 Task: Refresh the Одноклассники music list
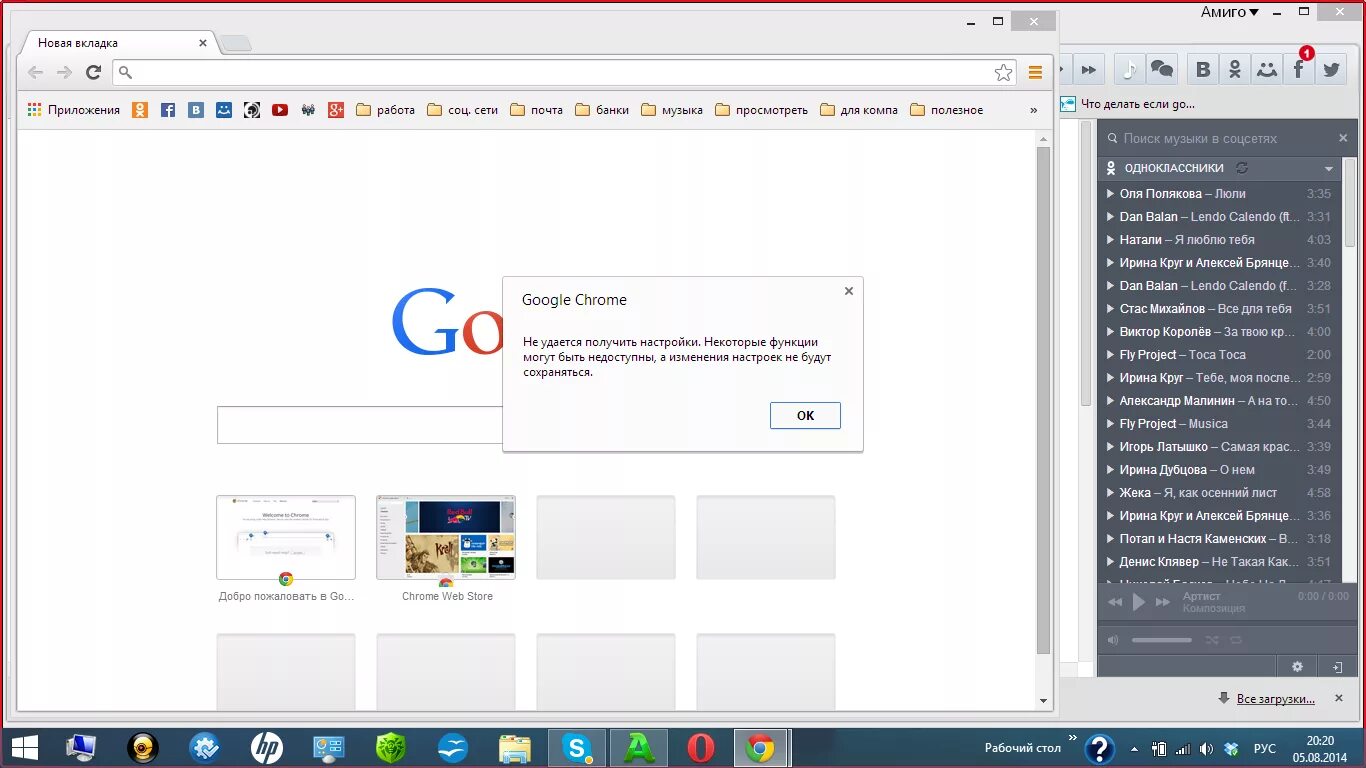coord(1242,168)
